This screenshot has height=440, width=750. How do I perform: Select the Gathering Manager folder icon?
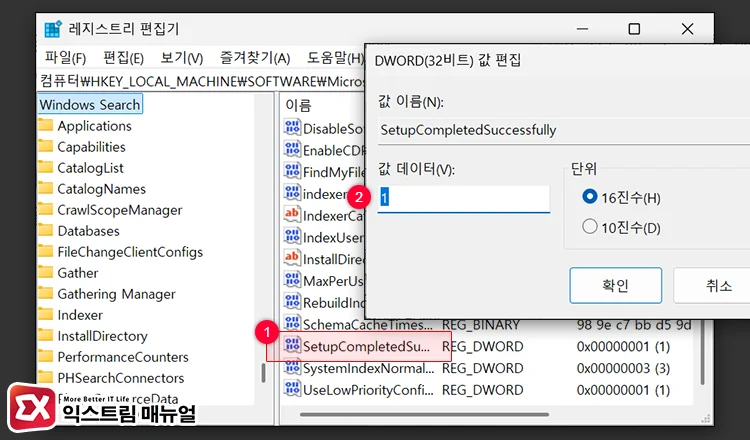tap(46, 294)
